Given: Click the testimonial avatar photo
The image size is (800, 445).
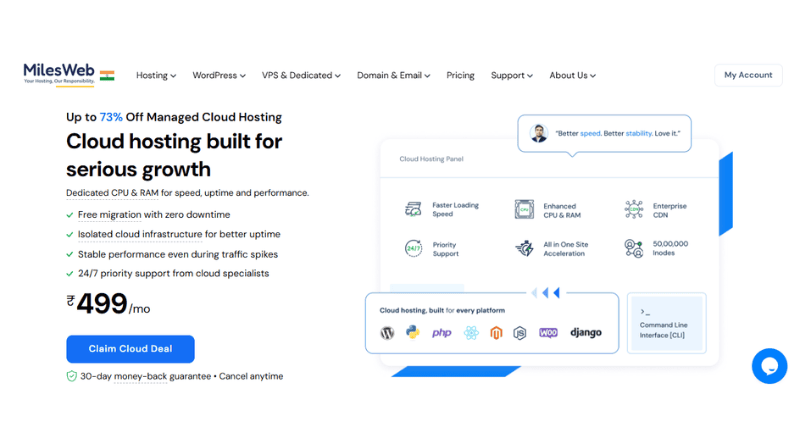Looking at the screenshot, I should [538, 133].
